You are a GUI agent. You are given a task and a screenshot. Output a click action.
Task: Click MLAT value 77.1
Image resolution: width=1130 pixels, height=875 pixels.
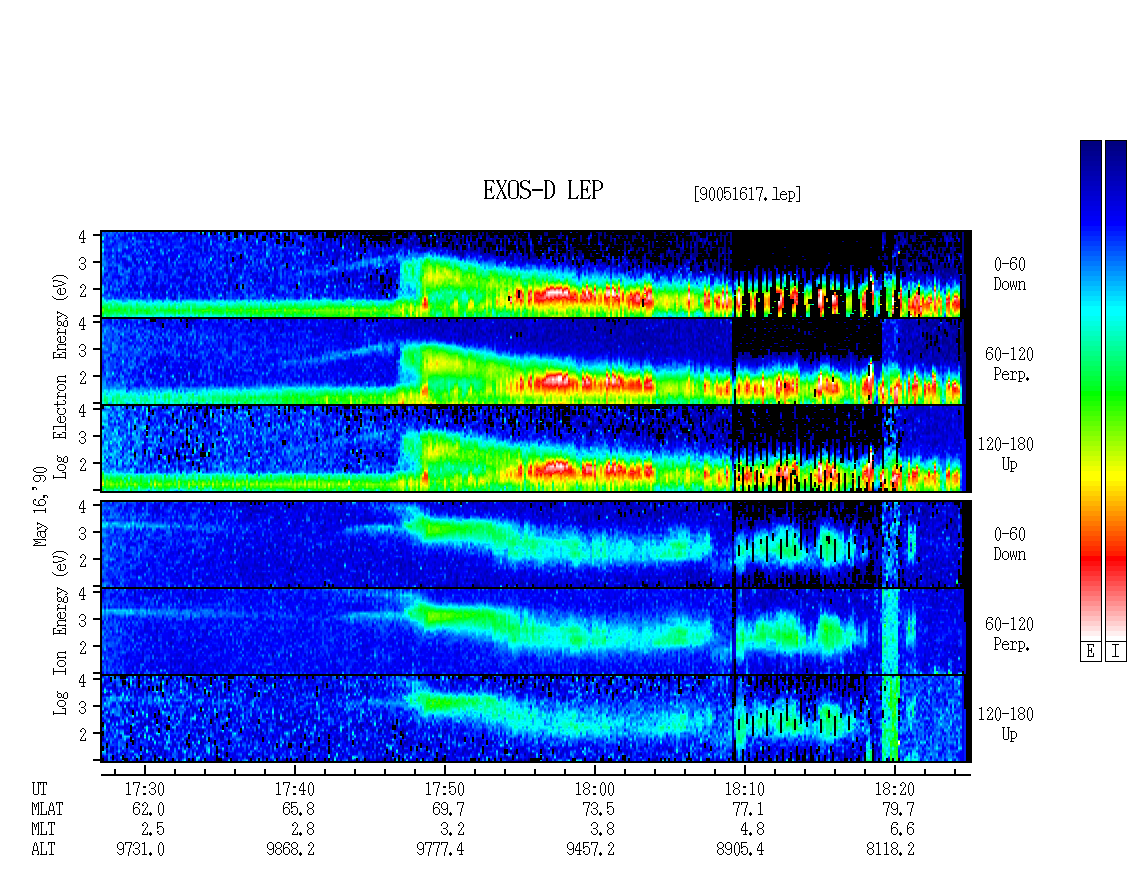click(x=748, y=809)
